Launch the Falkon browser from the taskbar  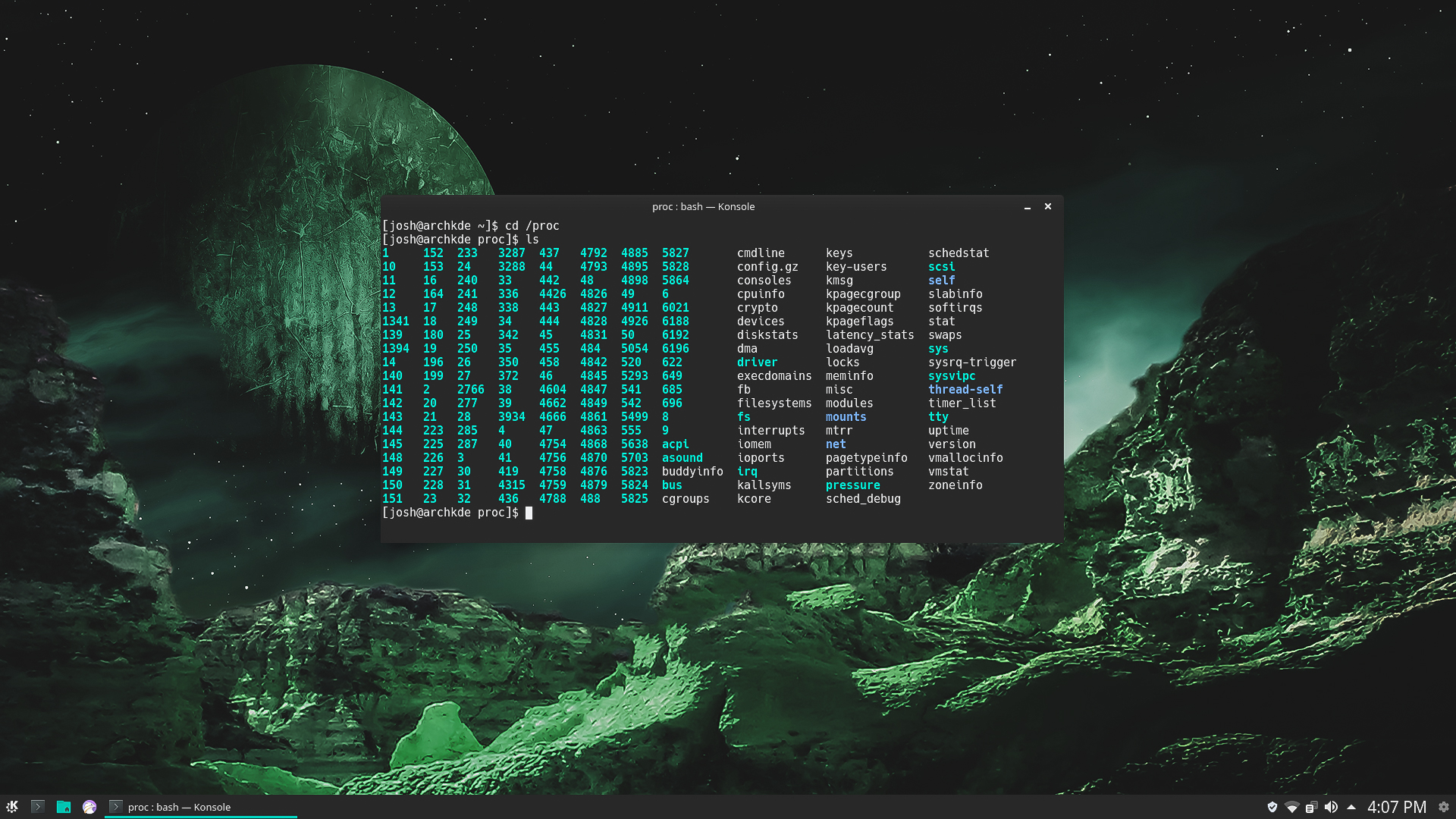click(x=89, y=807)
